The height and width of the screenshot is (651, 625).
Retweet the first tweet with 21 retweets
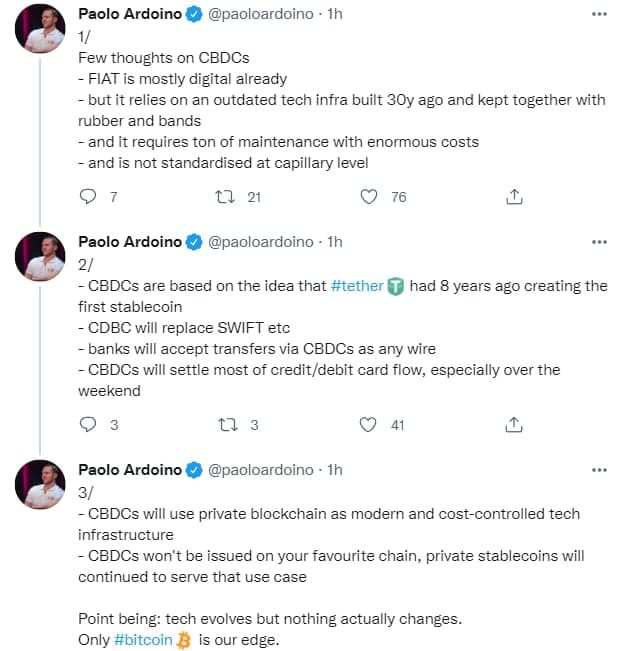pos(225,196)
